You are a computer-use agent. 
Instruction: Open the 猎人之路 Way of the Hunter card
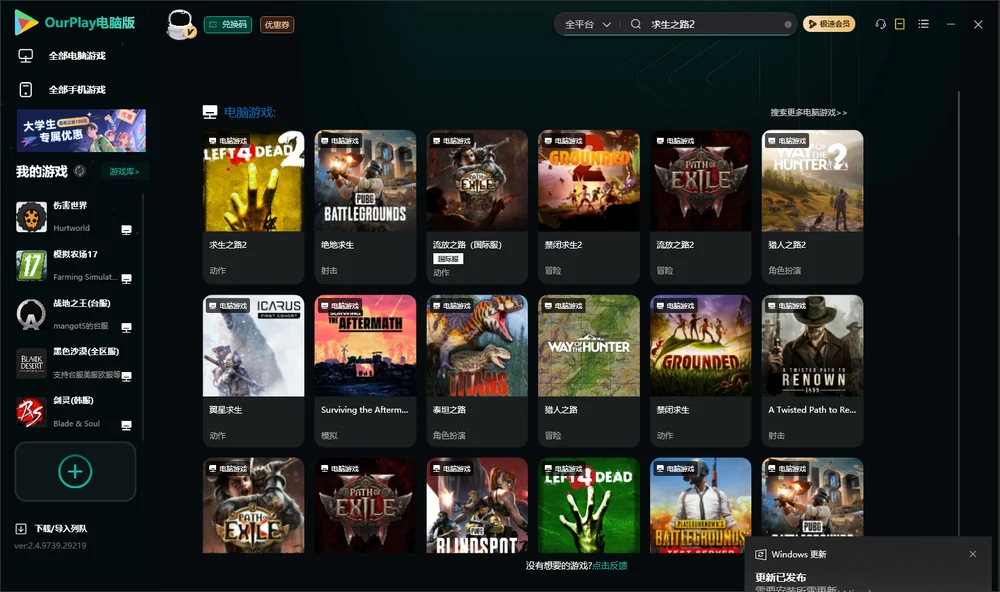(x=589, y=371)
